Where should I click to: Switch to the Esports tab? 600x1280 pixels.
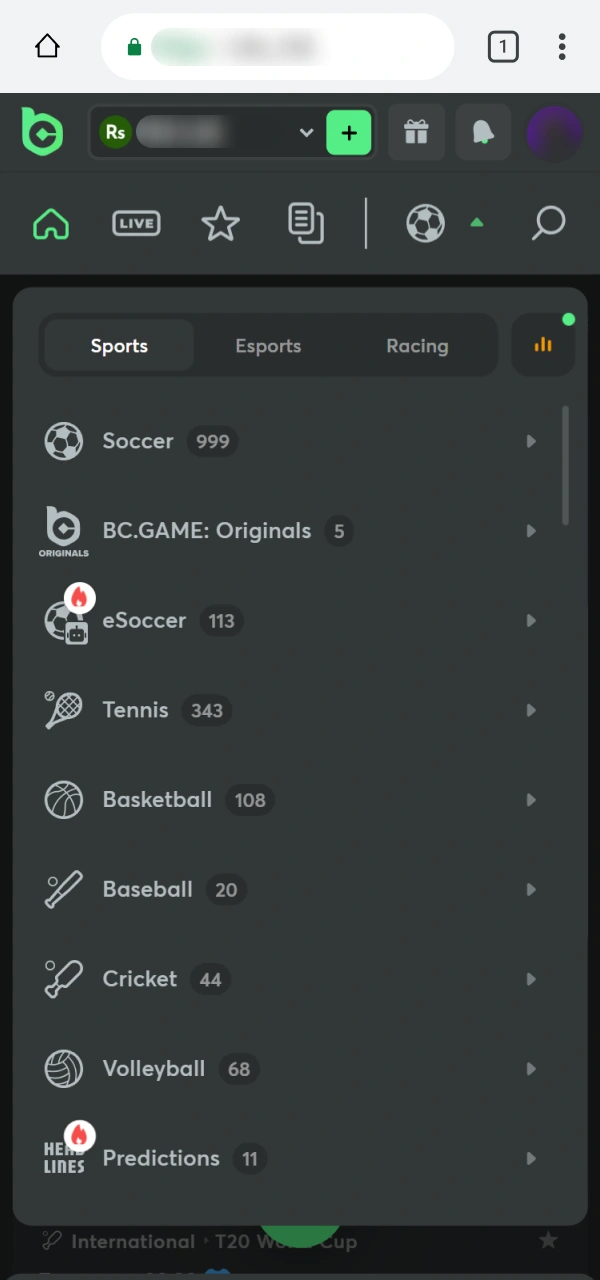click(268, 345)
